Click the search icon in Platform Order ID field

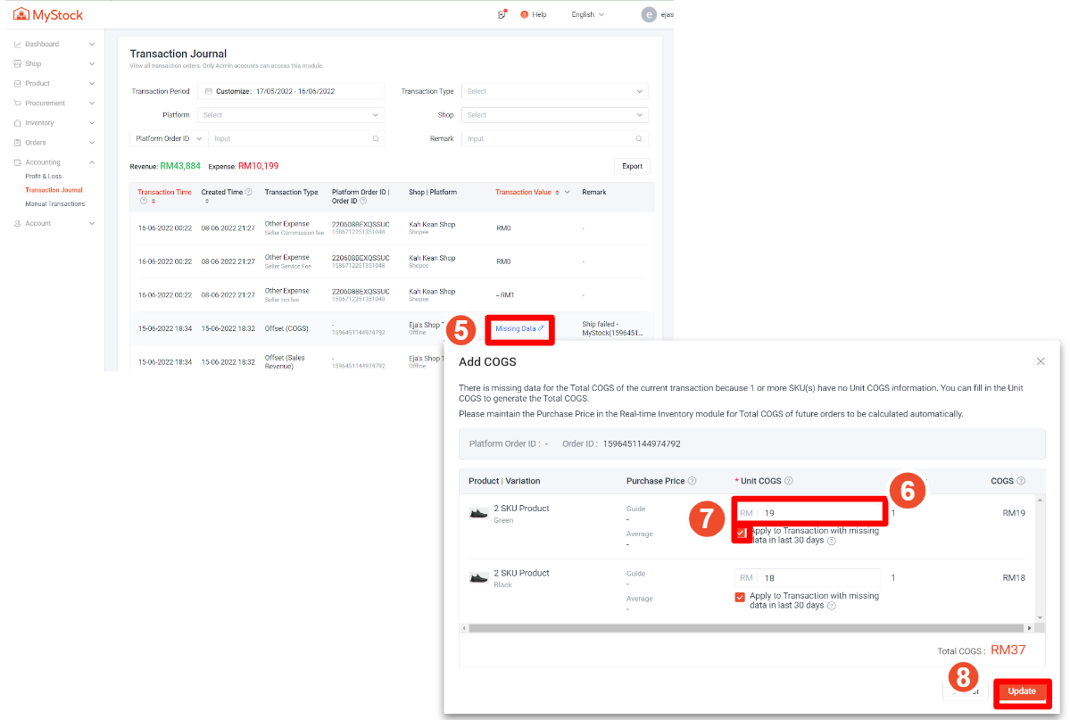coord(376,139)
